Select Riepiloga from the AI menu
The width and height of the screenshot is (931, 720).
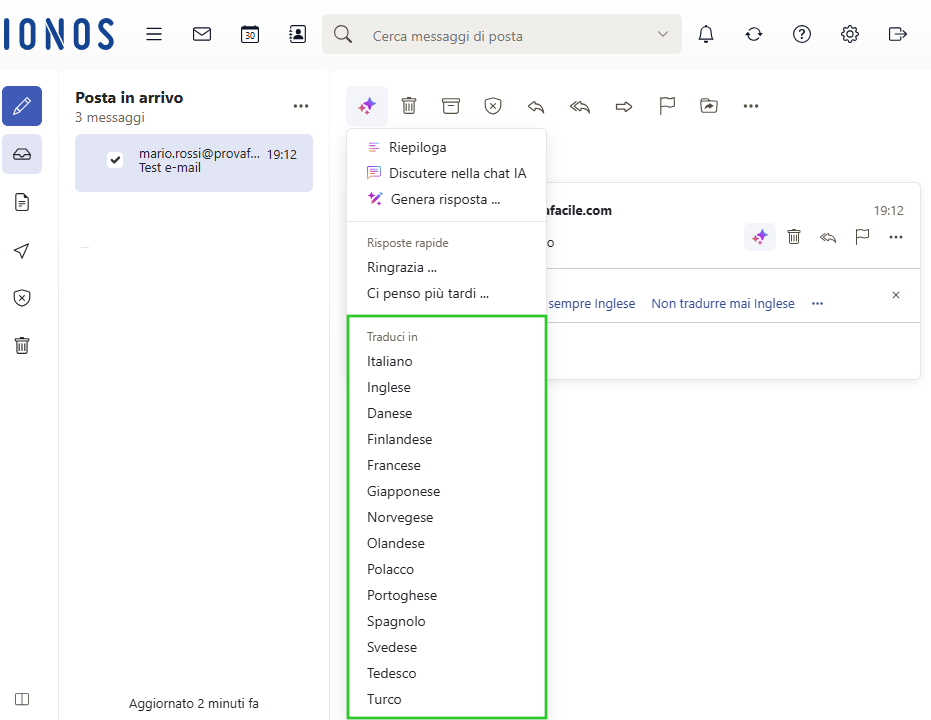(x=417, y=147)
